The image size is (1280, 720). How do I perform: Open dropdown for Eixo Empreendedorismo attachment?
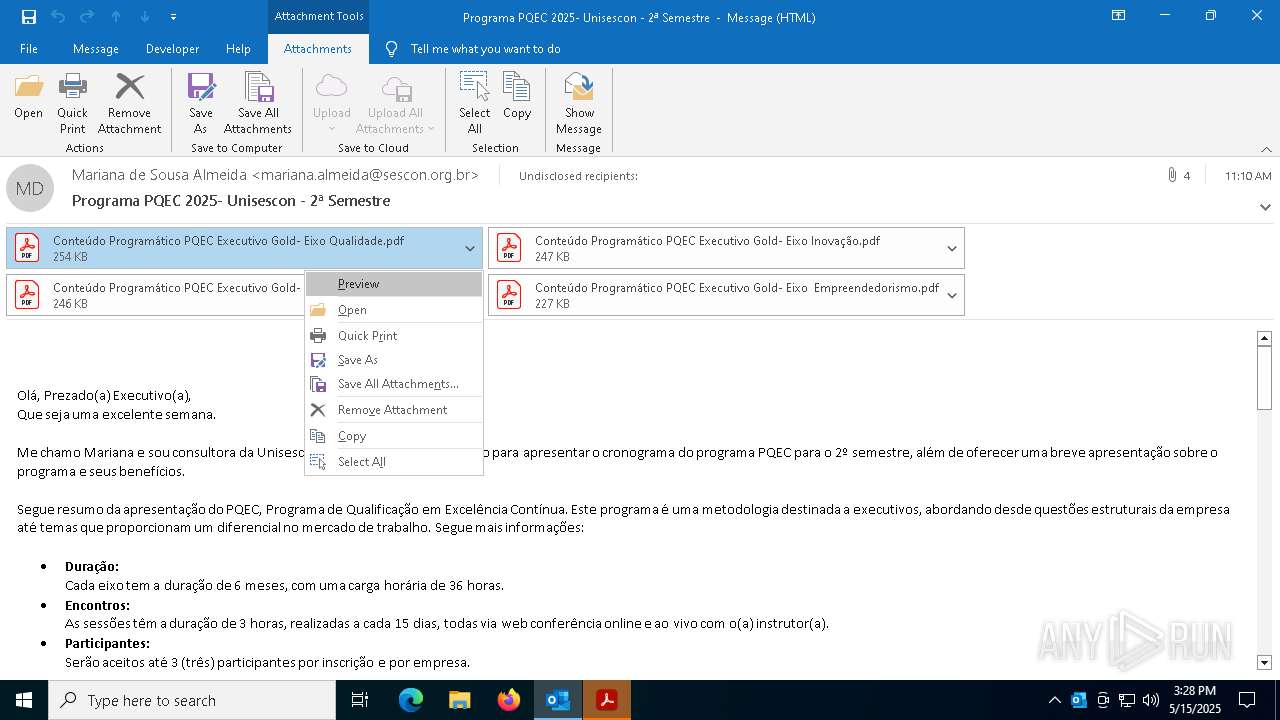point(952,295)
